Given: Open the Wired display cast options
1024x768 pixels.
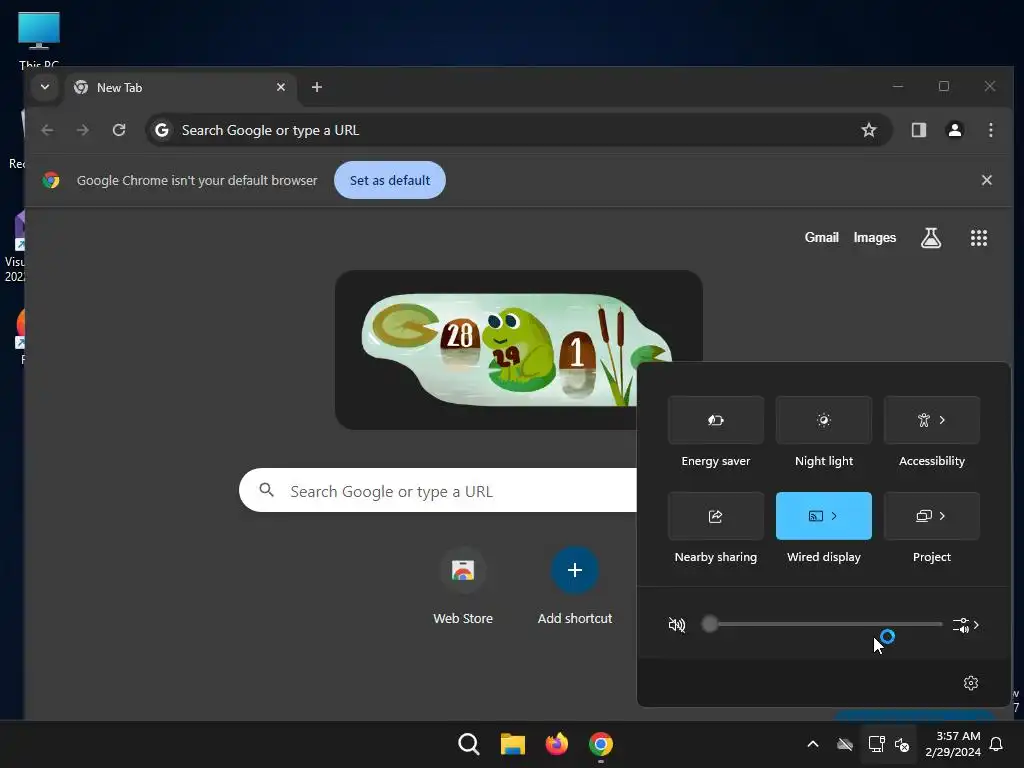Looking at the screenshot, I should 824,516.
